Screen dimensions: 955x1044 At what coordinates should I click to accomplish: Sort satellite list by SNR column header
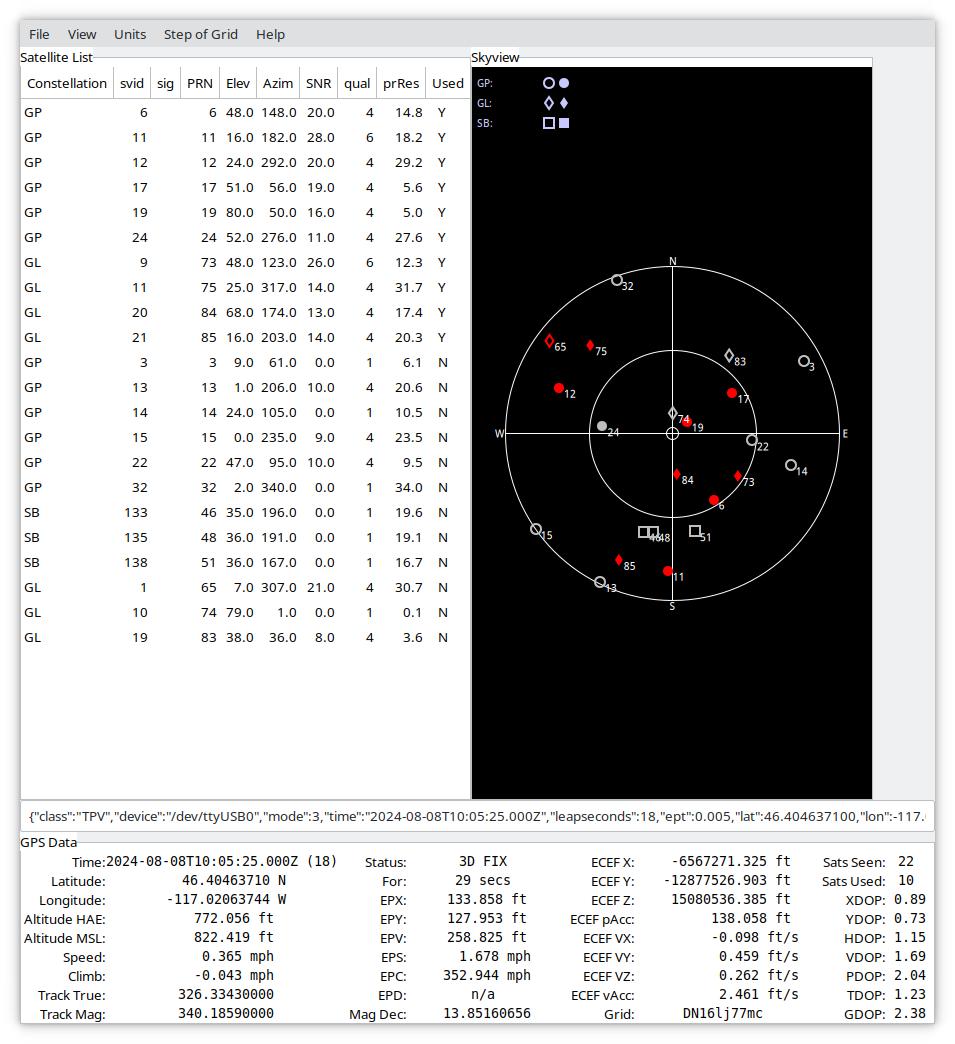pyautogui.click(x=319, y=84)
